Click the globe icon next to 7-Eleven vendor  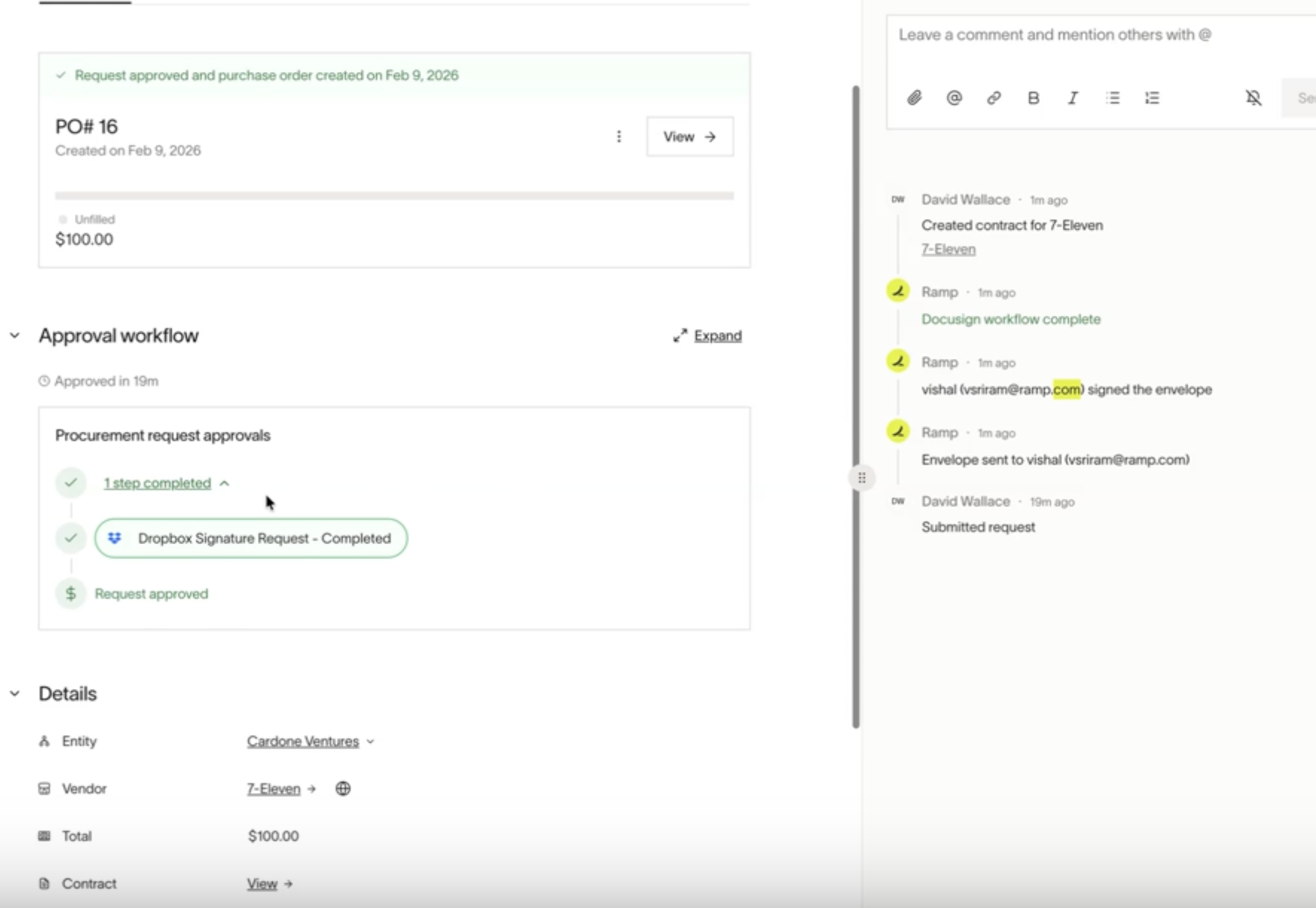coord(343,789)
